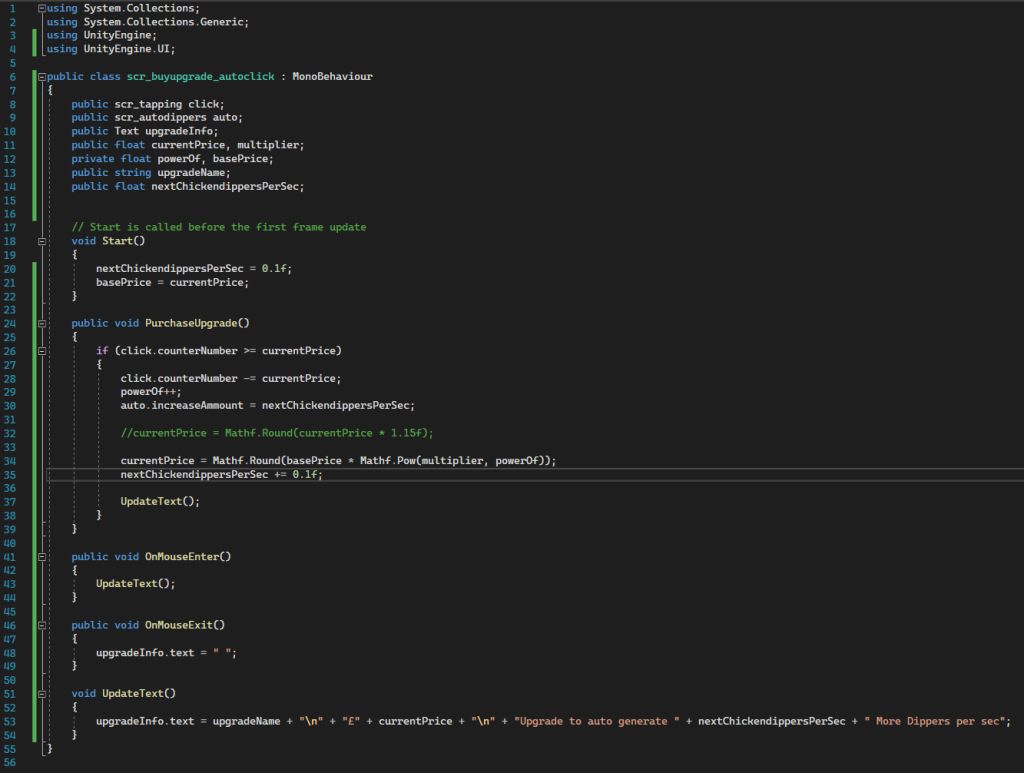Collapse the scr_buyupgrade_autoclick class block

pyautogui.click(x=42, y=76)
